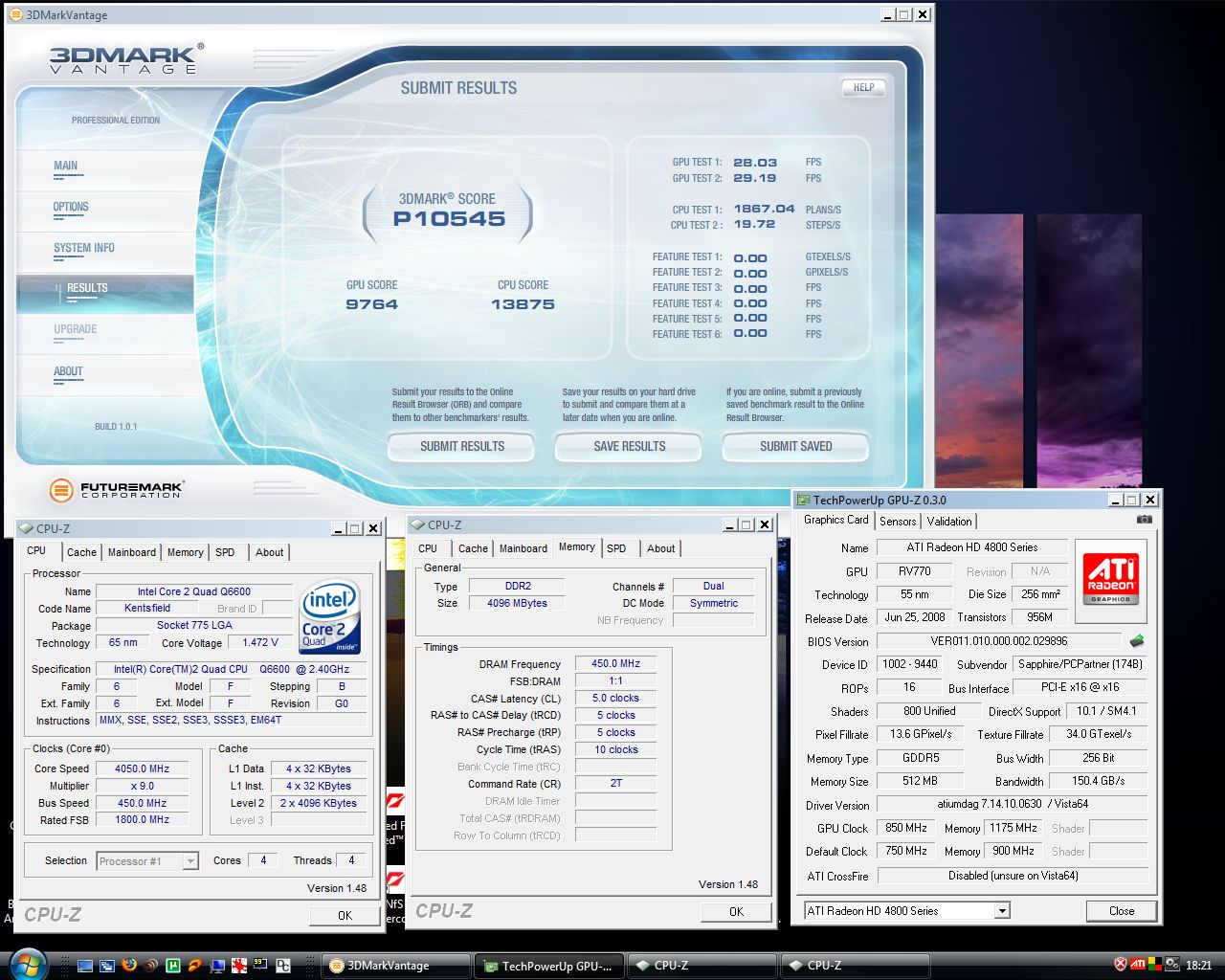
Task: Click the SUBMIT RESULTS button
Action: (462, 446)
